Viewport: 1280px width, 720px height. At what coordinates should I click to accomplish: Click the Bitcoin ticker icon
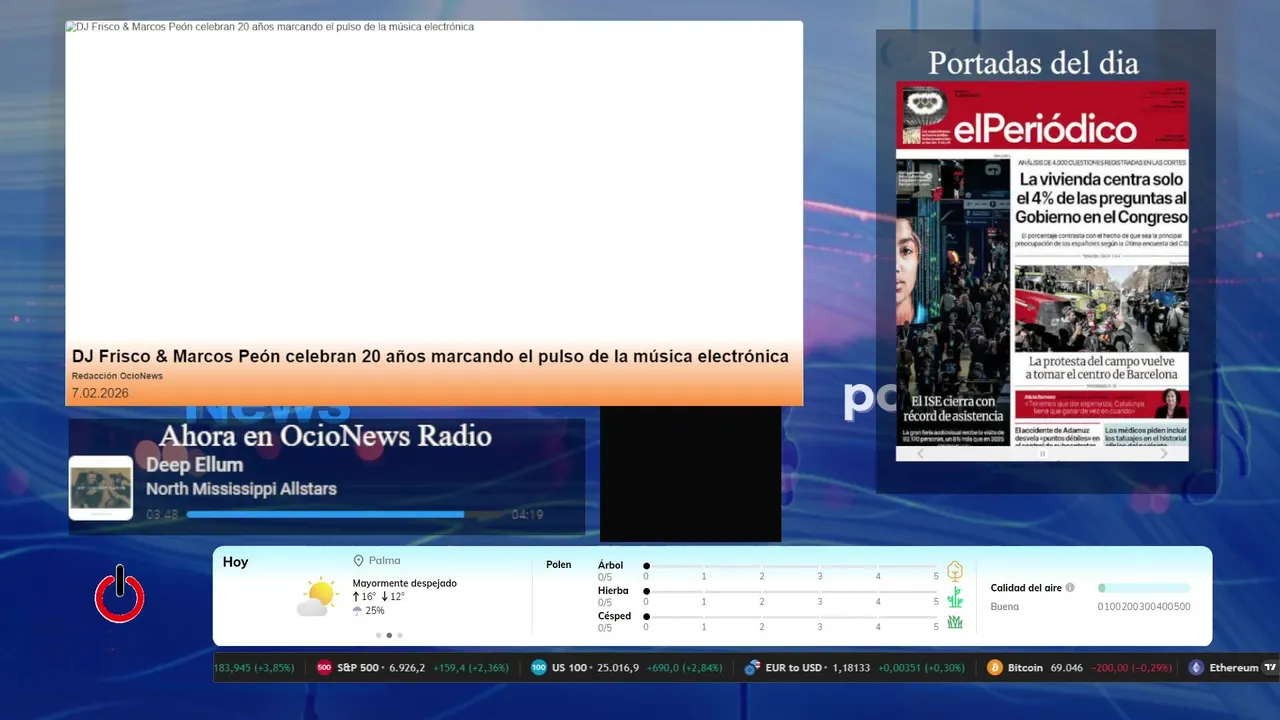coord(995,667)
